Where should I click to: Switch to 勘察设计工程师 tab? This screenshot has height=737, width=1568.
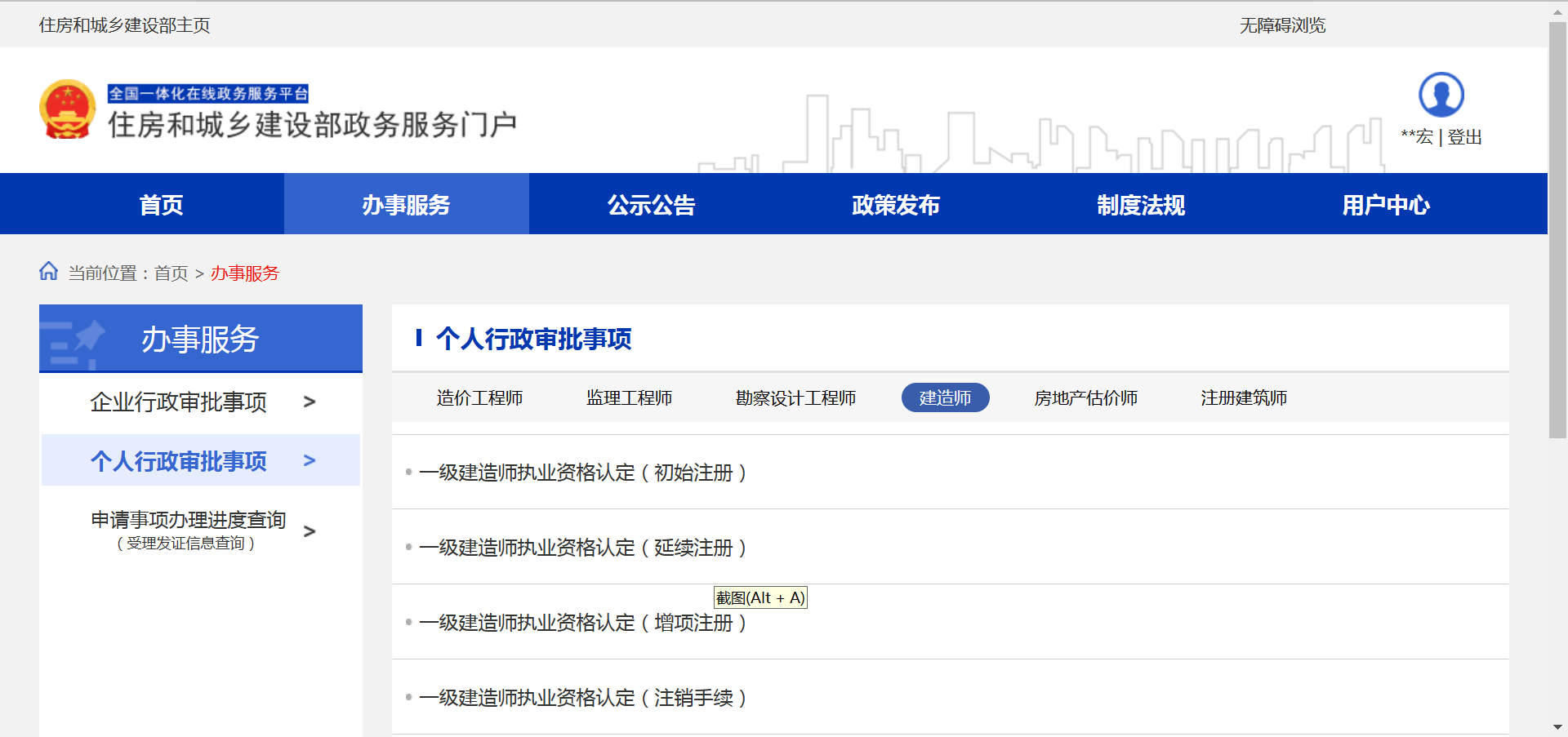click(795, 397)
